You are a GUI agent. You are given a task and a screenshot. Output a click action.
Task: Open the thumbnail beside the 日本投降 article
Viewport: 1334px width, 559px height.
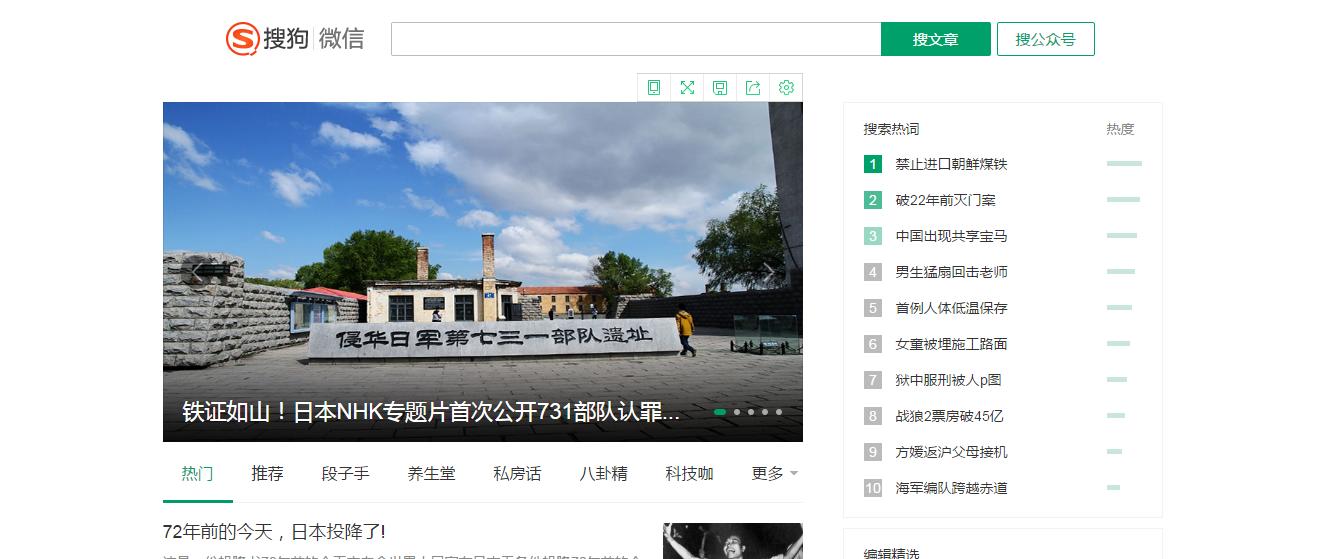[733, 541]
